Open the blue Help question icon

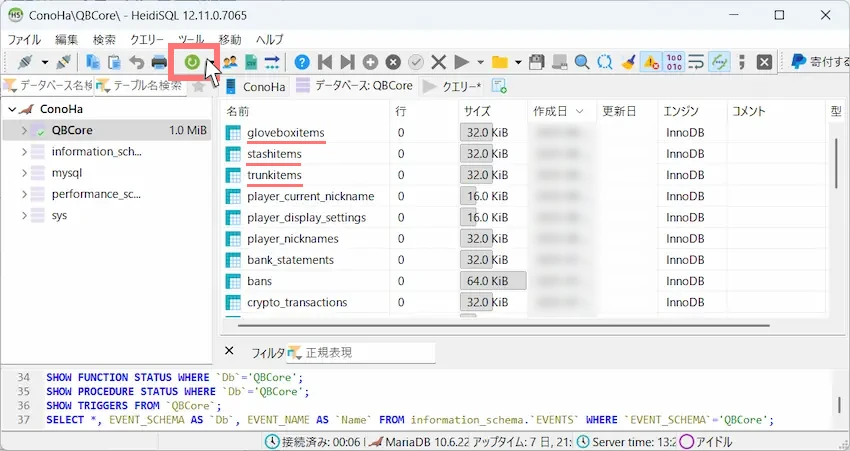pos(302,62)
